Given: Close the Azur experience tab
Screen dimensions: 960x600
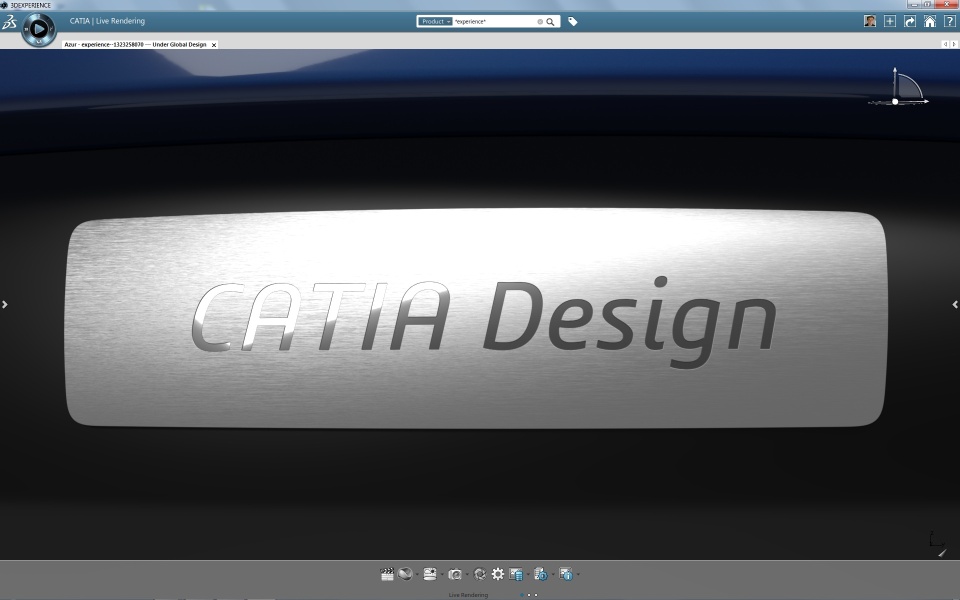Looking at the screenshot, I should [x=214, y=45].
